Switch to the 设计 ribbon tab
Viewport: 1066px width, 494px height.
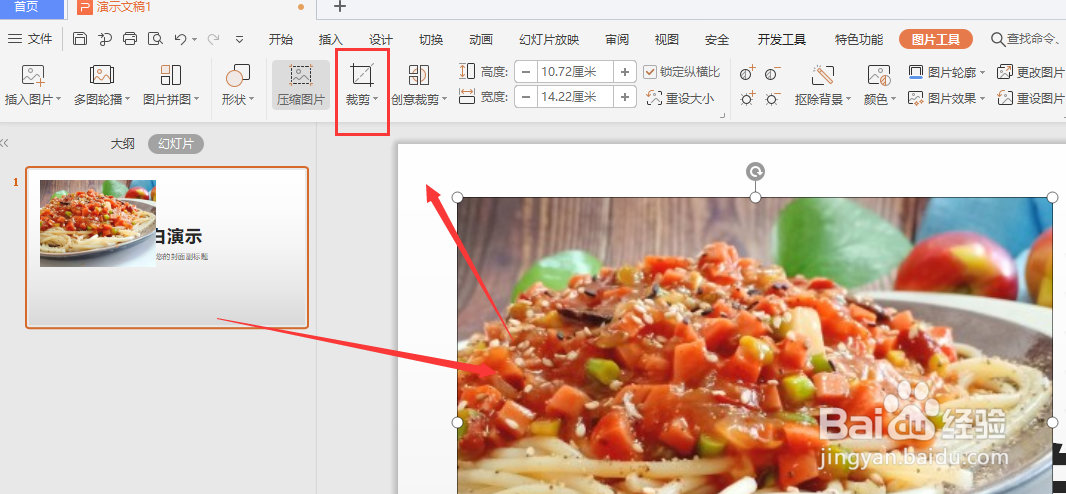pyautogui.click(x=381, y=39)
